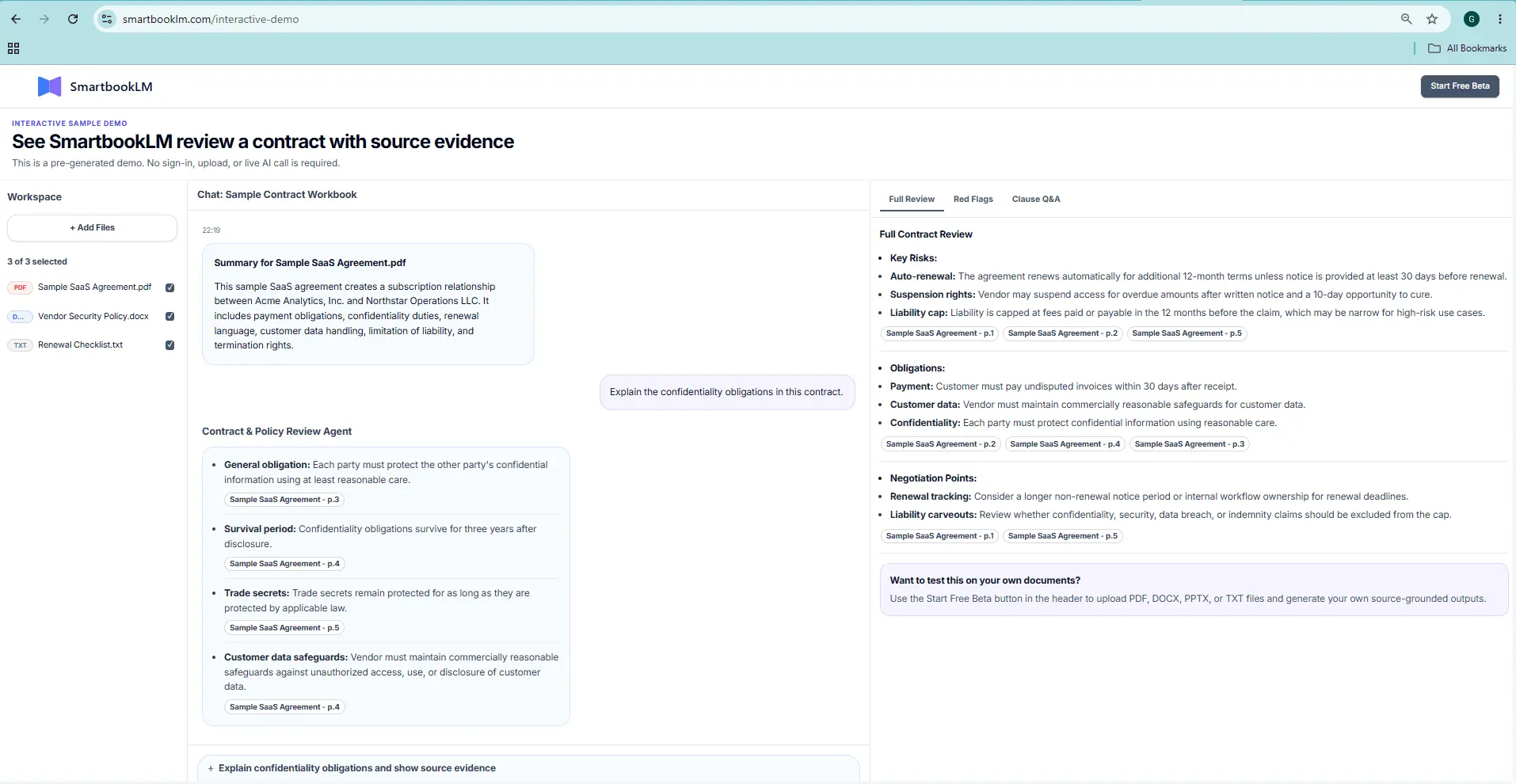This screenshot has width=1516, height=784.
Task: Switch to the Clause Q&A tab
Action: pos(1035,199)
